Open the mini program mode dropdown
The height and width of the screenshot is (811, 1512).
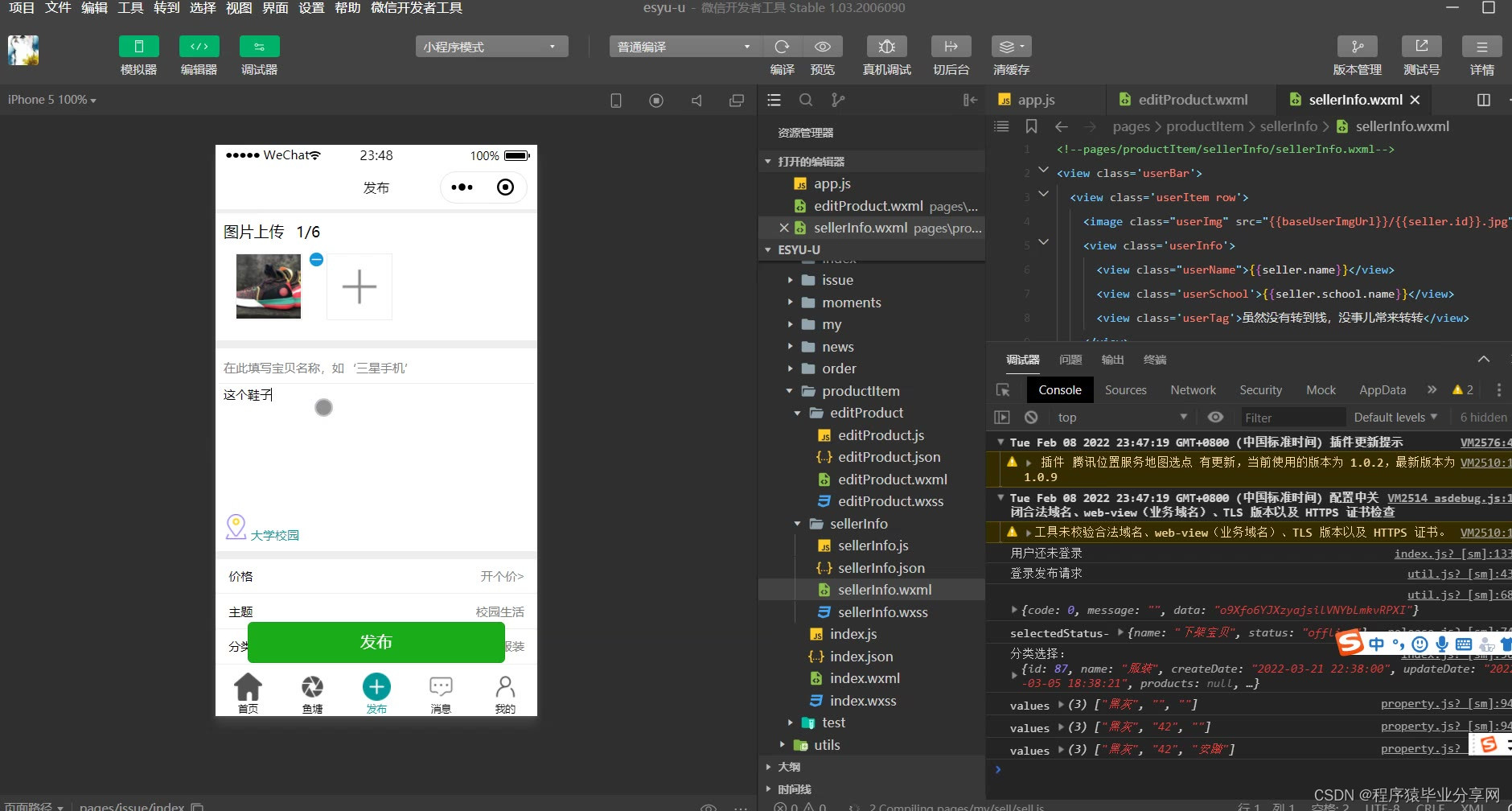coord(491,47)
